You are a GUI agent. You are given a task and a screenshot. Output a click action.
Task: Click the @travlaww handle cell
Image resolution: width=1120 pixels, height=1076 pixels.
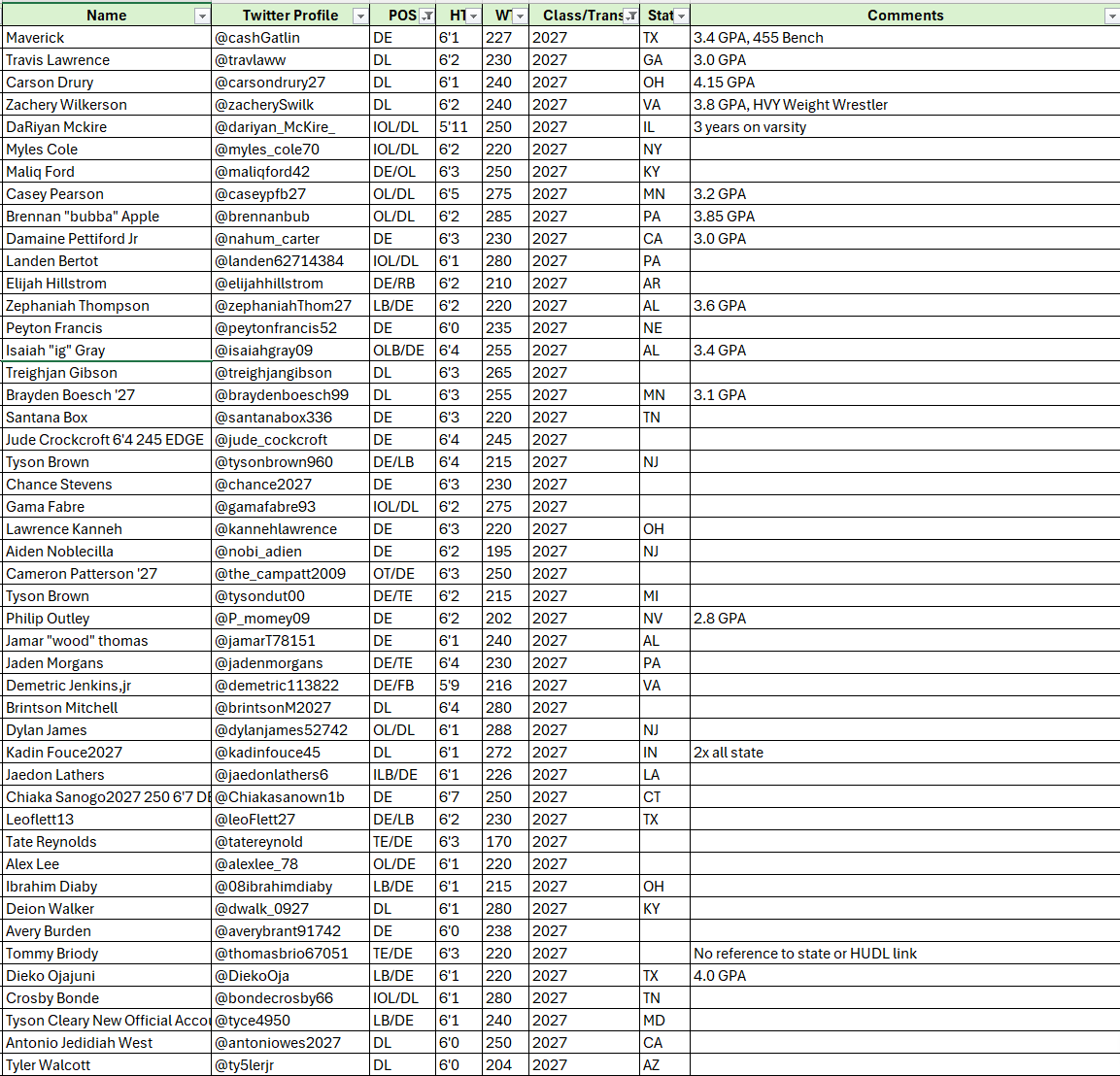tap(290, 60)
